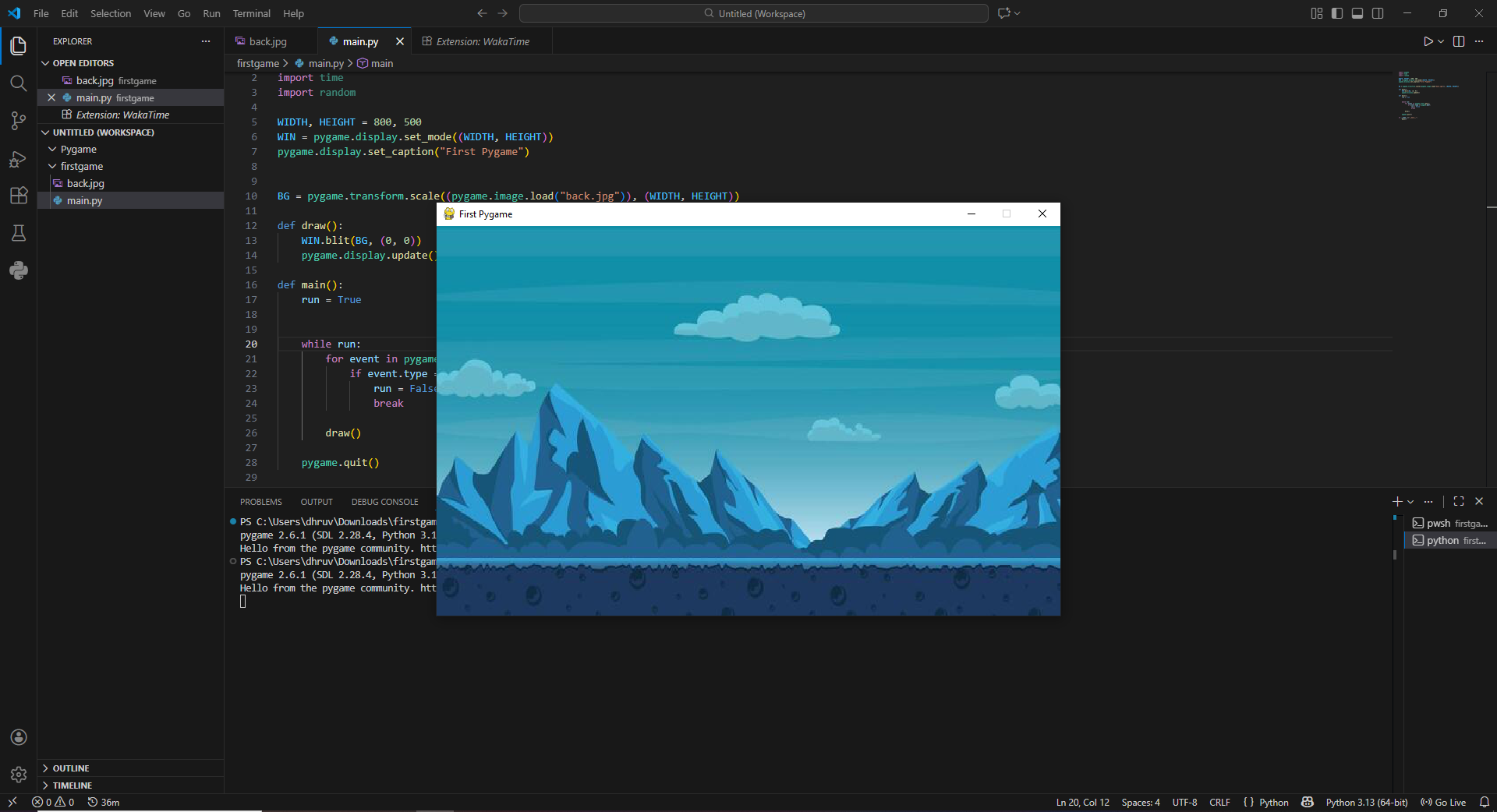
Task: Open the Source Control view
Action: 19,121
